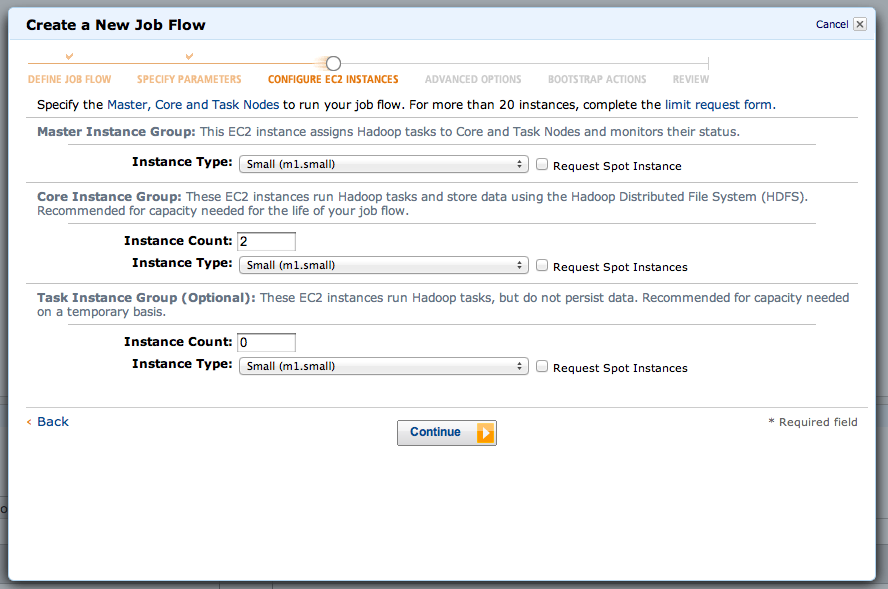Click the current step circle marker
The image size is (888, 589).
333,64
